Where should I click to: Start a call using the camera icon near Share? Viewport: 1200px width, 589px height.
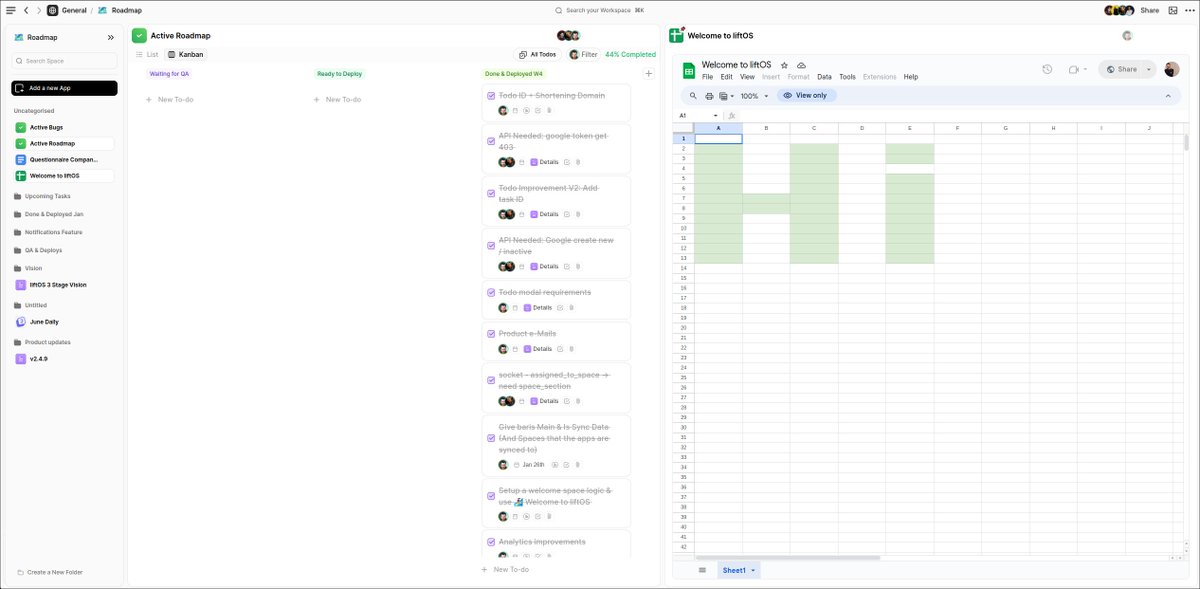(1074, 69)
